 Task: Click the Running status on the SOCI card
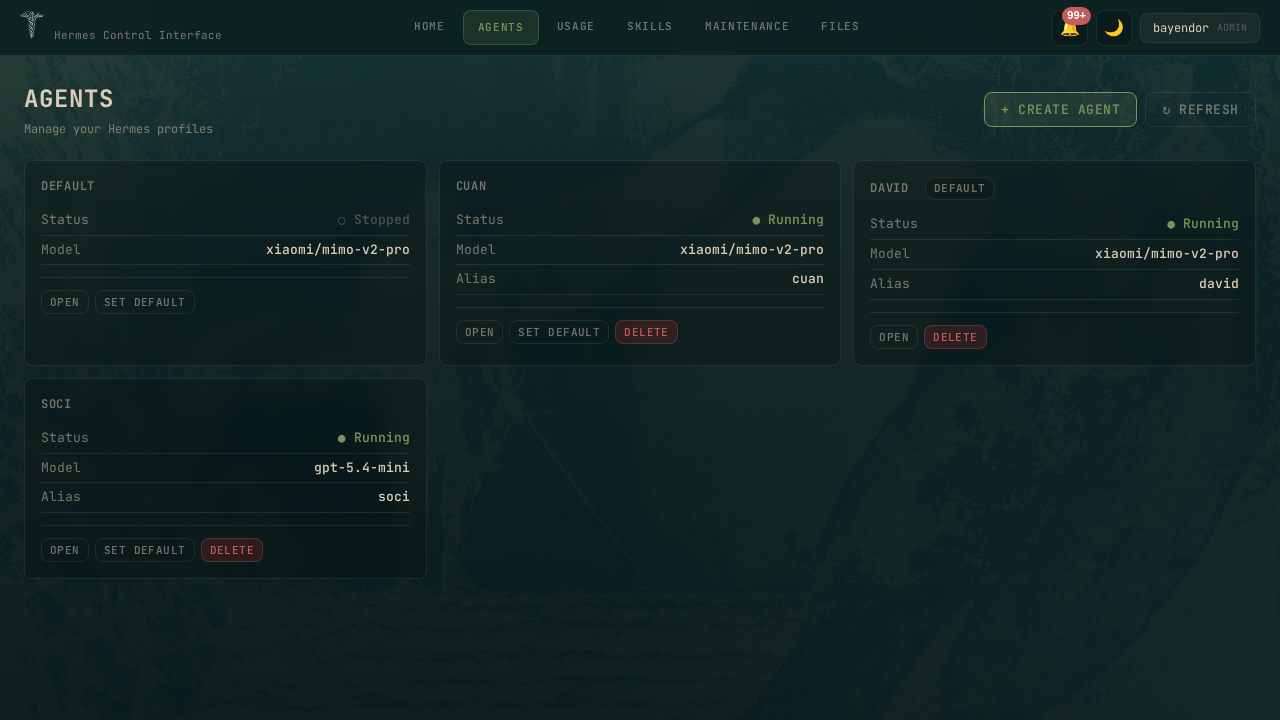click(x=374, y=438)
